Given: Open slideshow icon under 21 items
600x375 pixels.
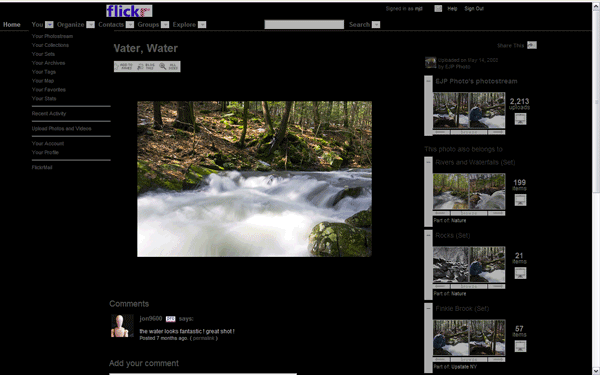Looking at the screenshot, I should [520, 273].
